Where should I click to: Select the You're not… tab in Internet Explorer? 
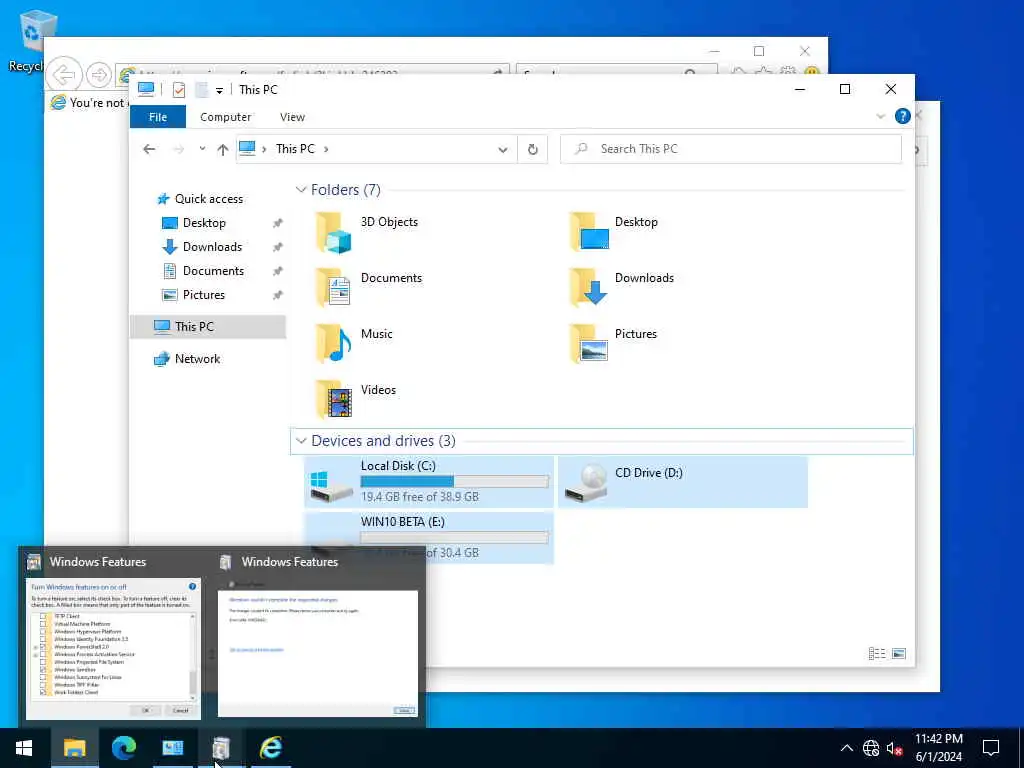88,103
